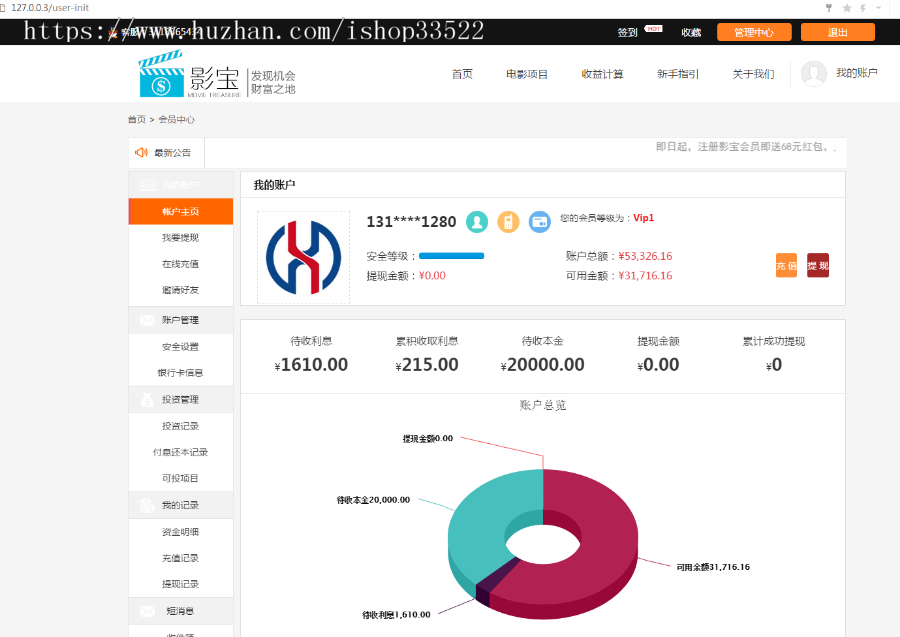
Task: Click the orange 充值 button
Action: [x=786, y=265]
